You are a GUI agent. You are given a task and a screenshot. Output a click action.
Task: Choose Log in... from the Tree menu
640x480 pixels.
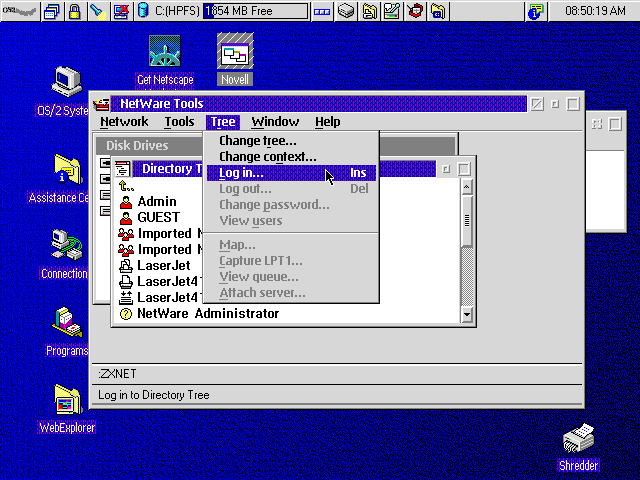[x=291, y=173]
